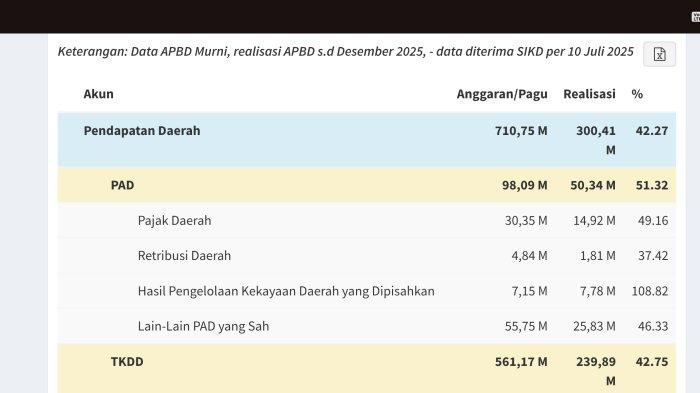This screenshot has width=700, height=393.
Task: Select the 46.33 percentage value
Action: [x=653, y=326]
